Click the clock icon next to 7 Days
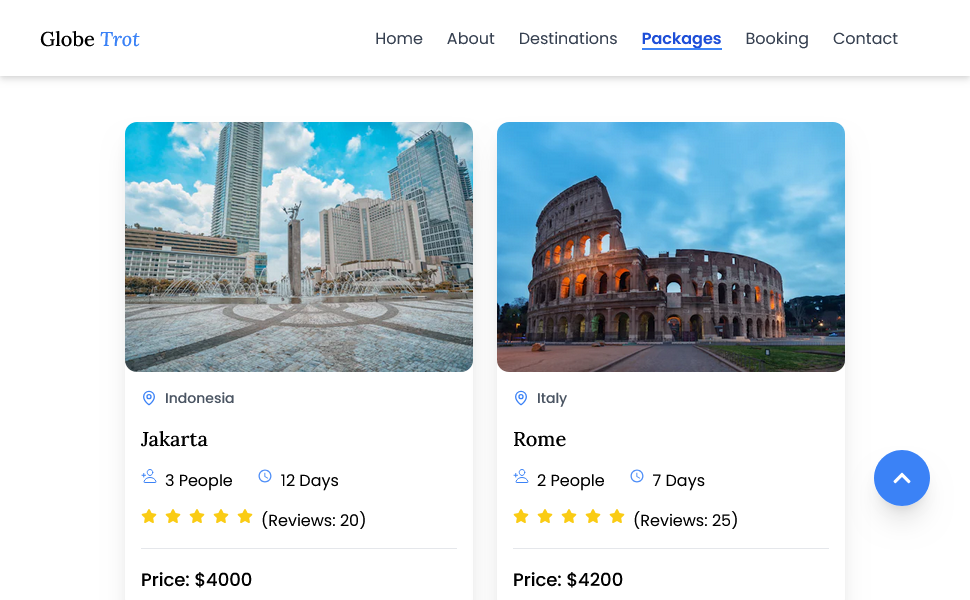Screen dimensions: 970x600 pos(637,477)
